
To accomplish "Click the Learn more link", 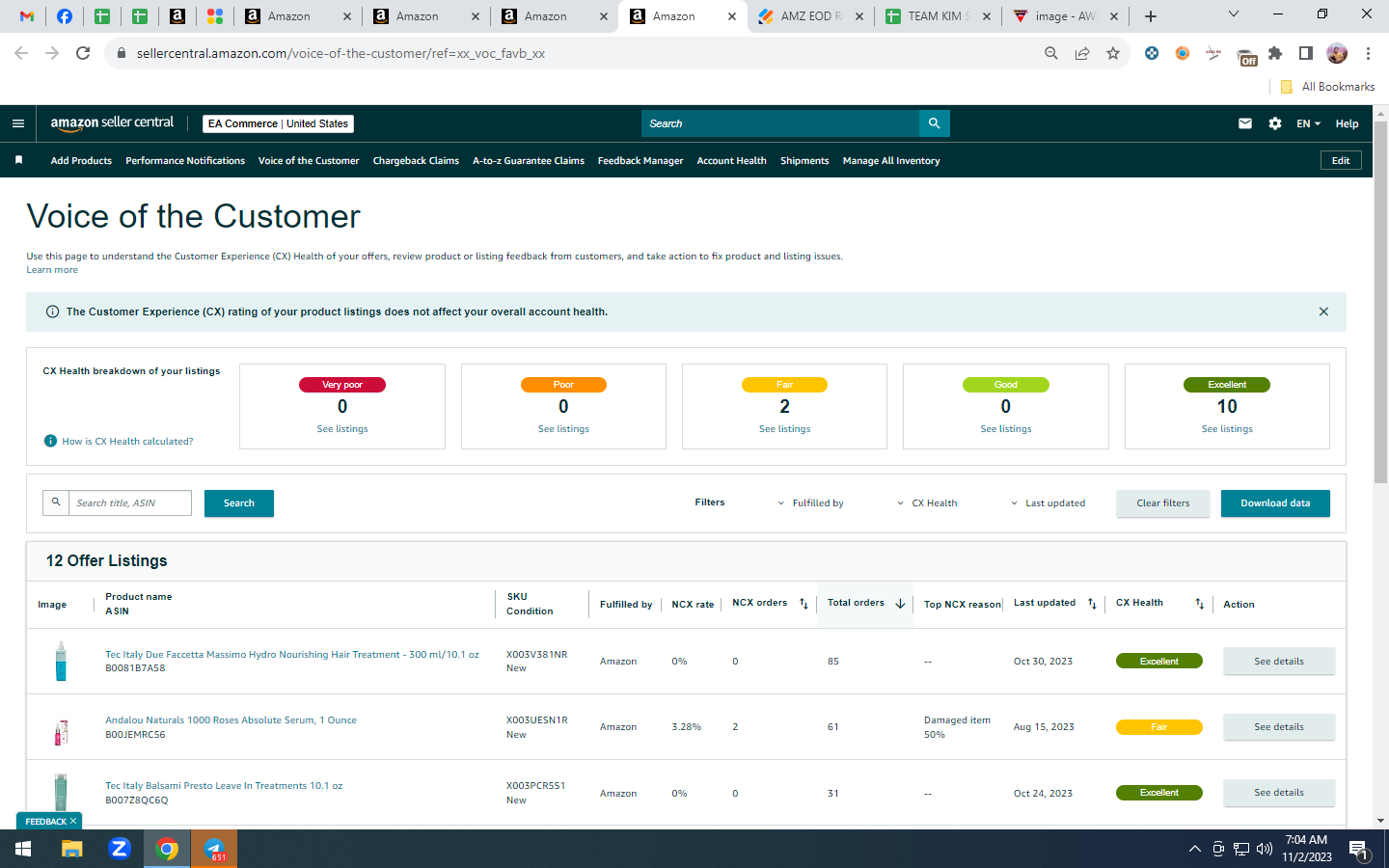I will [x=52, y=270].
